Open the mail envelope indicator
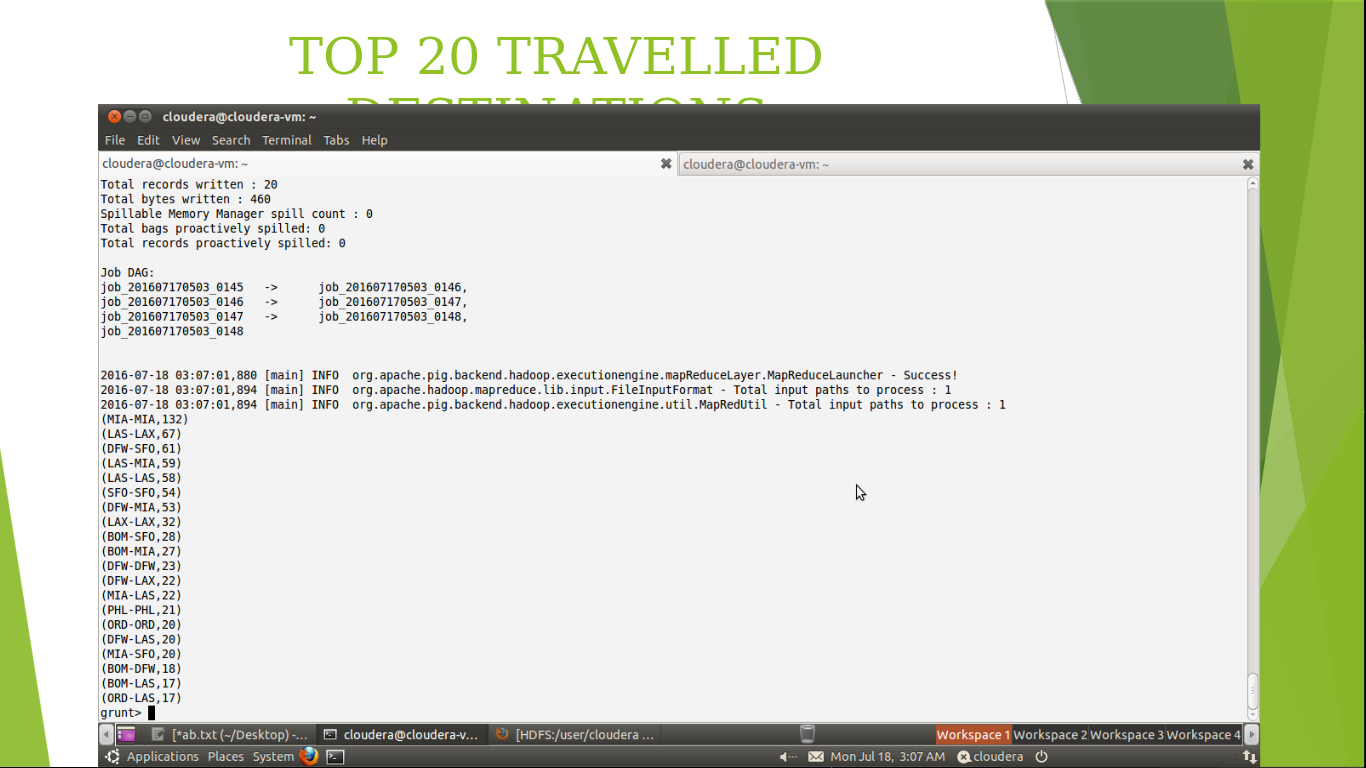Viewport: 1366px width, 768px height. (816, 757)
